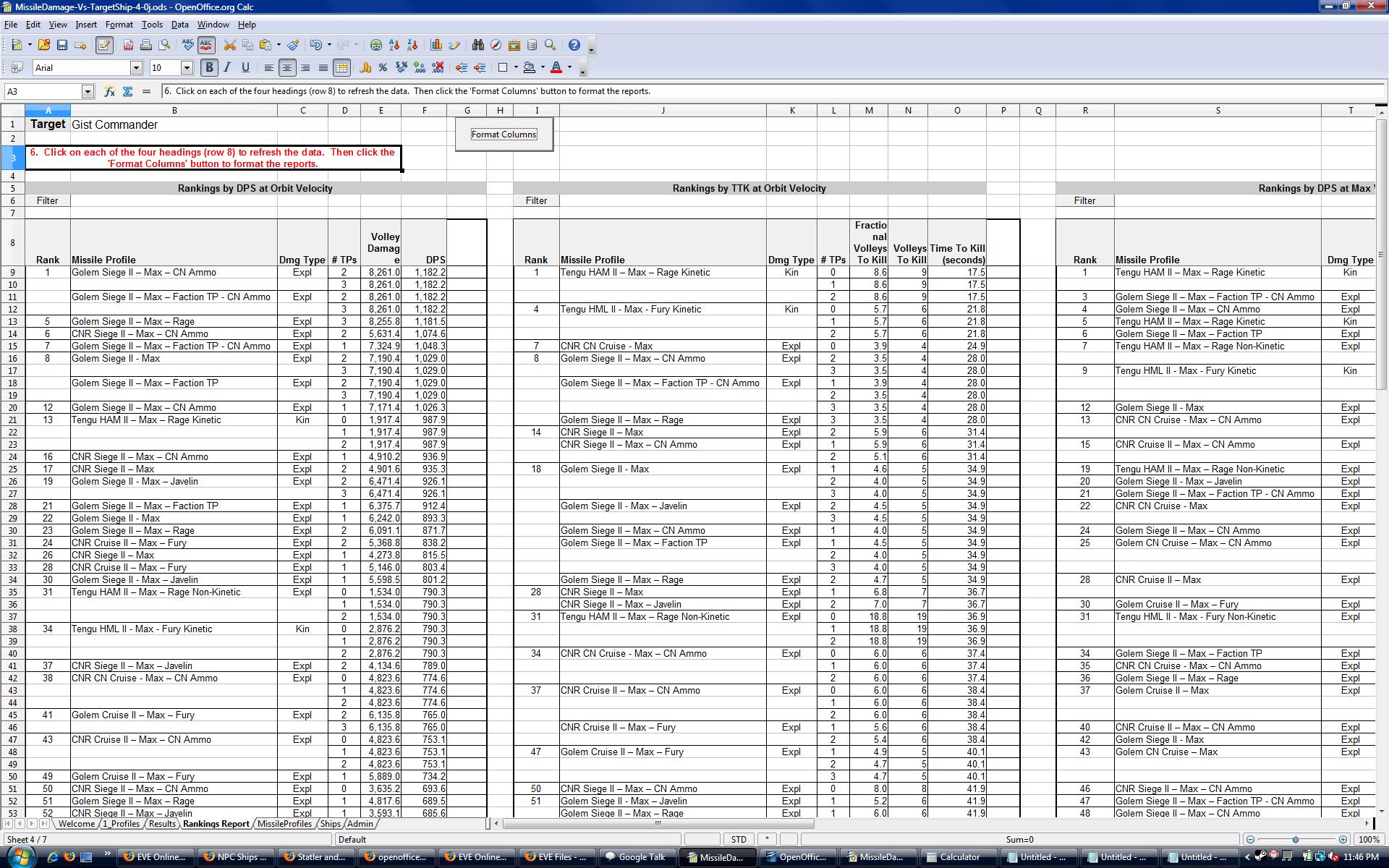Click the Save document icon
The height and width of the screenshot is (868, 1389).
pyautogui.click(x=62, y=45)
